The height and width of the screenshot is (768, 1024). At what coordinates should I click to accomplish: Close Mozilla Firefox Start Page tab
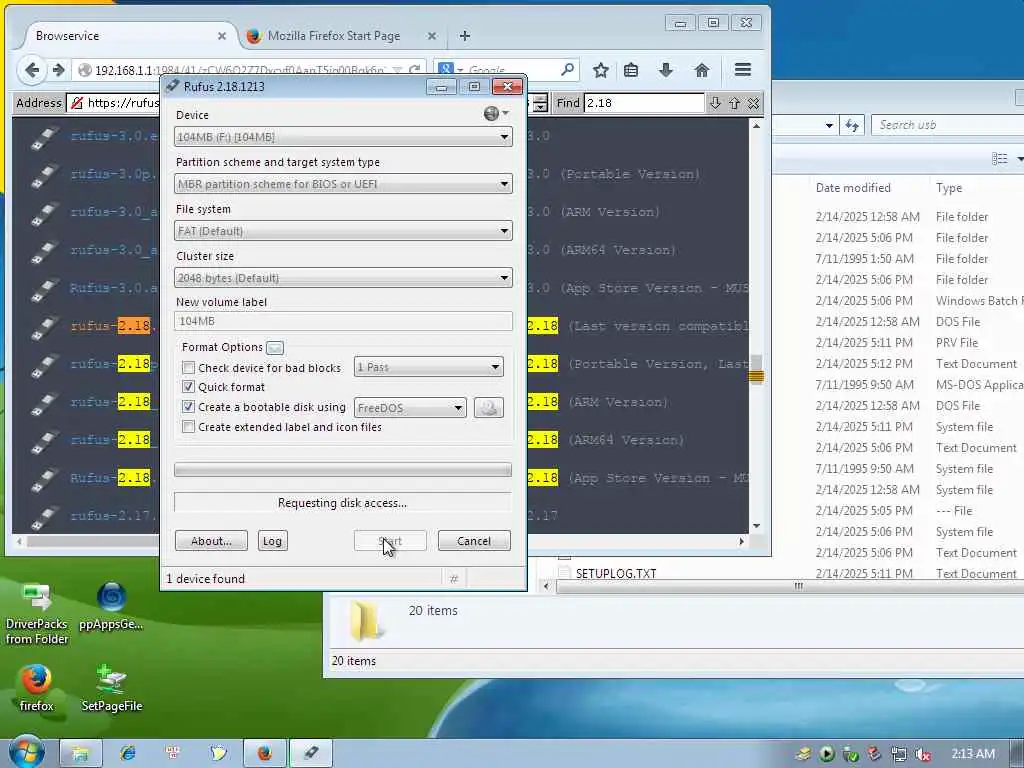432,37
